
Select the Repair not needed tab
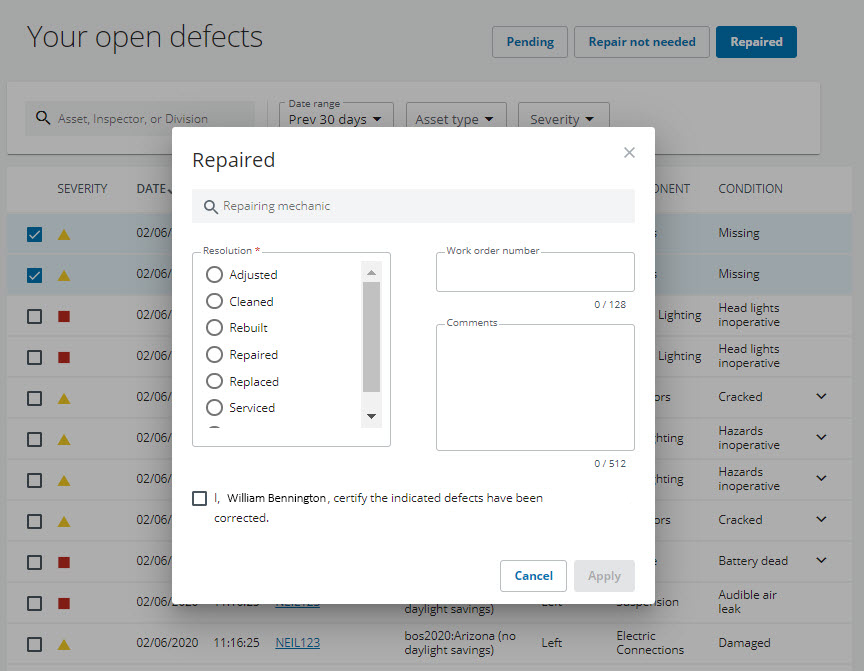click(x=641, y=42)
